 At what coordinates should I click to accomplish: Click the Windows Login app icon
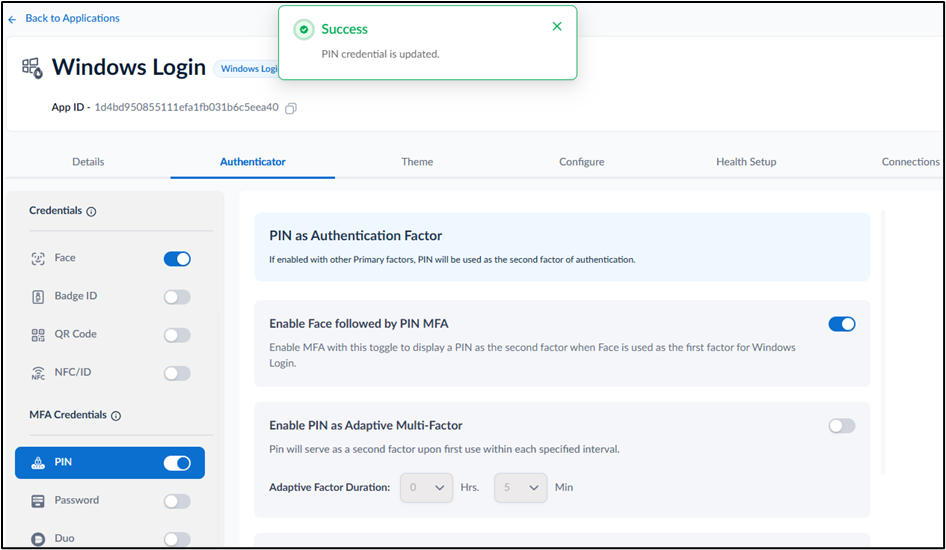33,68
